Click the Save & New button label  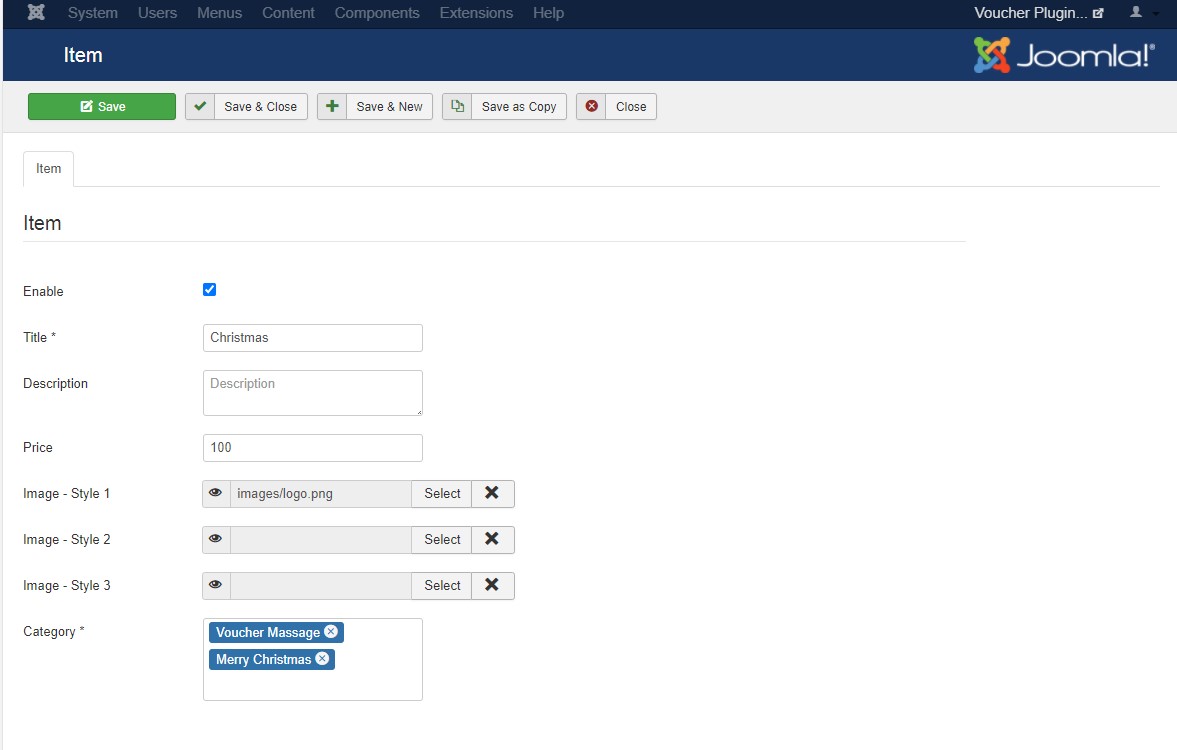click(x=390, y=107)
